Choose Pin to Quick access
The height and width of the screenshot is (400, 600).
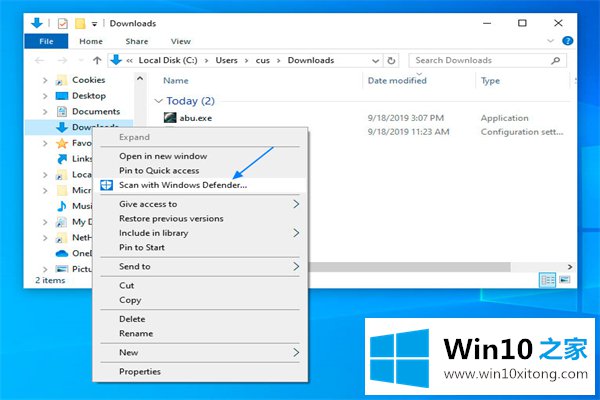click(x=199, y=171)
